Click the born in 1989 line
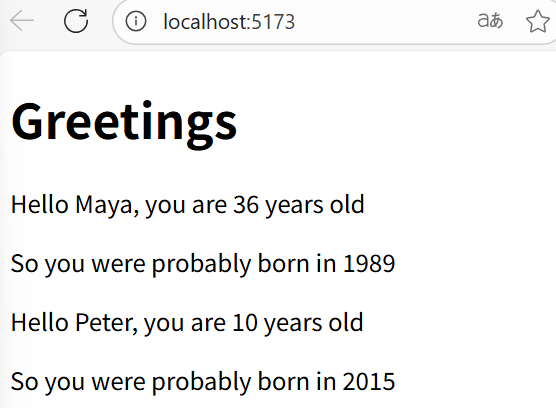The width and height of the screenshot is (556, 408). [x=203, y=264]
